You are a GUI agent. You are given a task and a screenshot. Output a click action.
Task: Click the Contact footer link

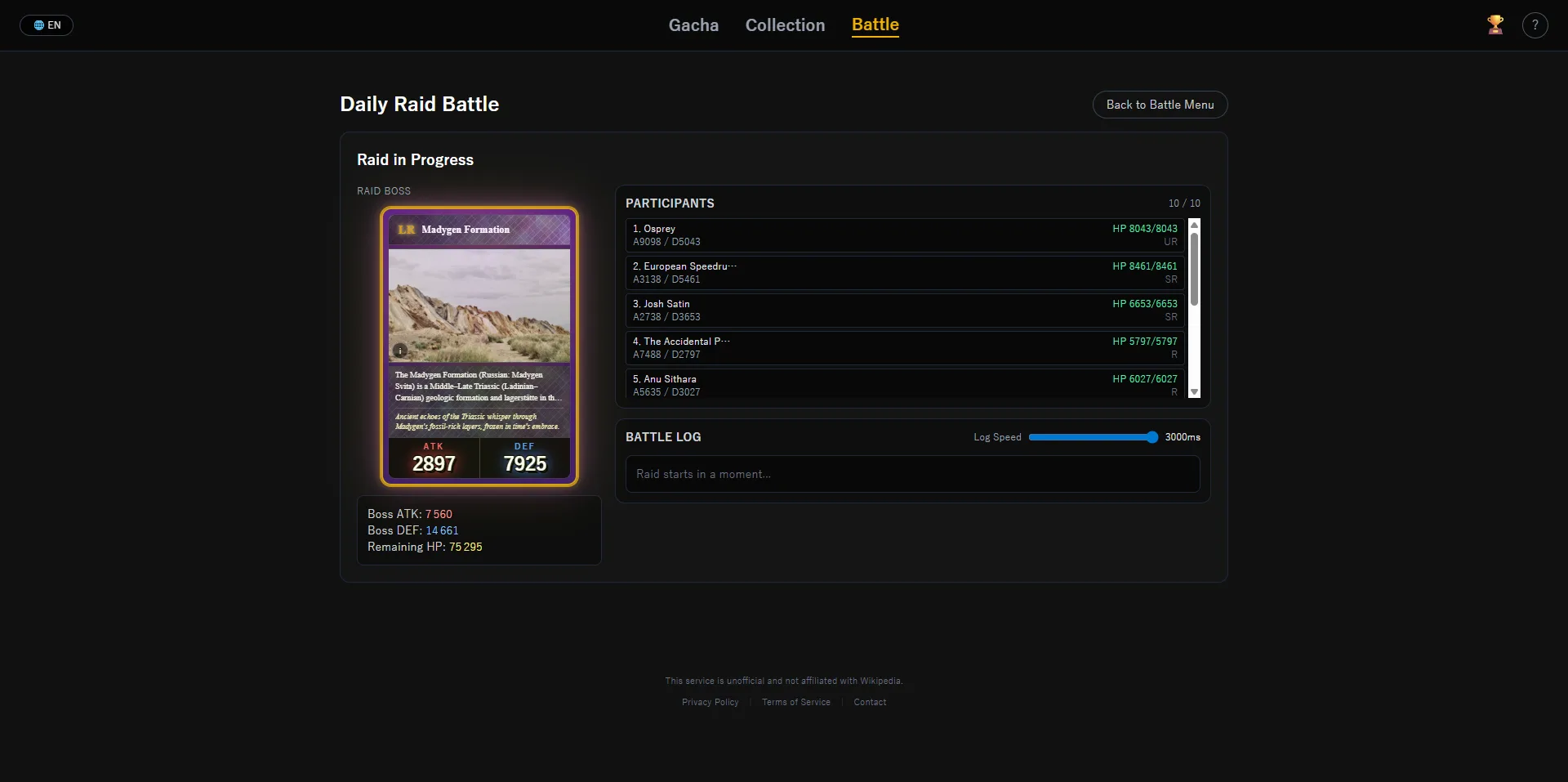point(870,702)
